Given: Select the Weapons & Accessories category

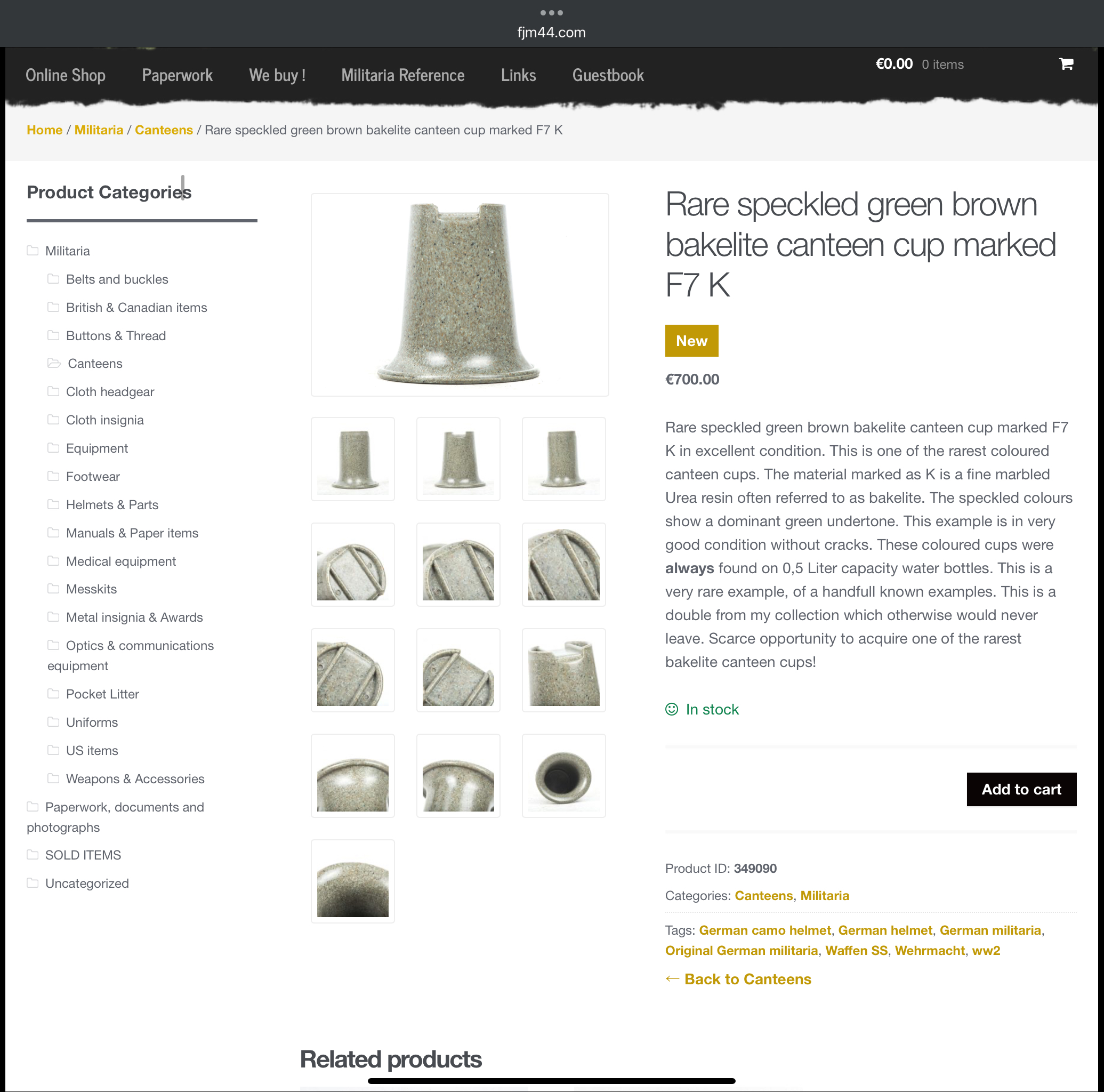Looking at the screenshot, I should pos(135,779).
